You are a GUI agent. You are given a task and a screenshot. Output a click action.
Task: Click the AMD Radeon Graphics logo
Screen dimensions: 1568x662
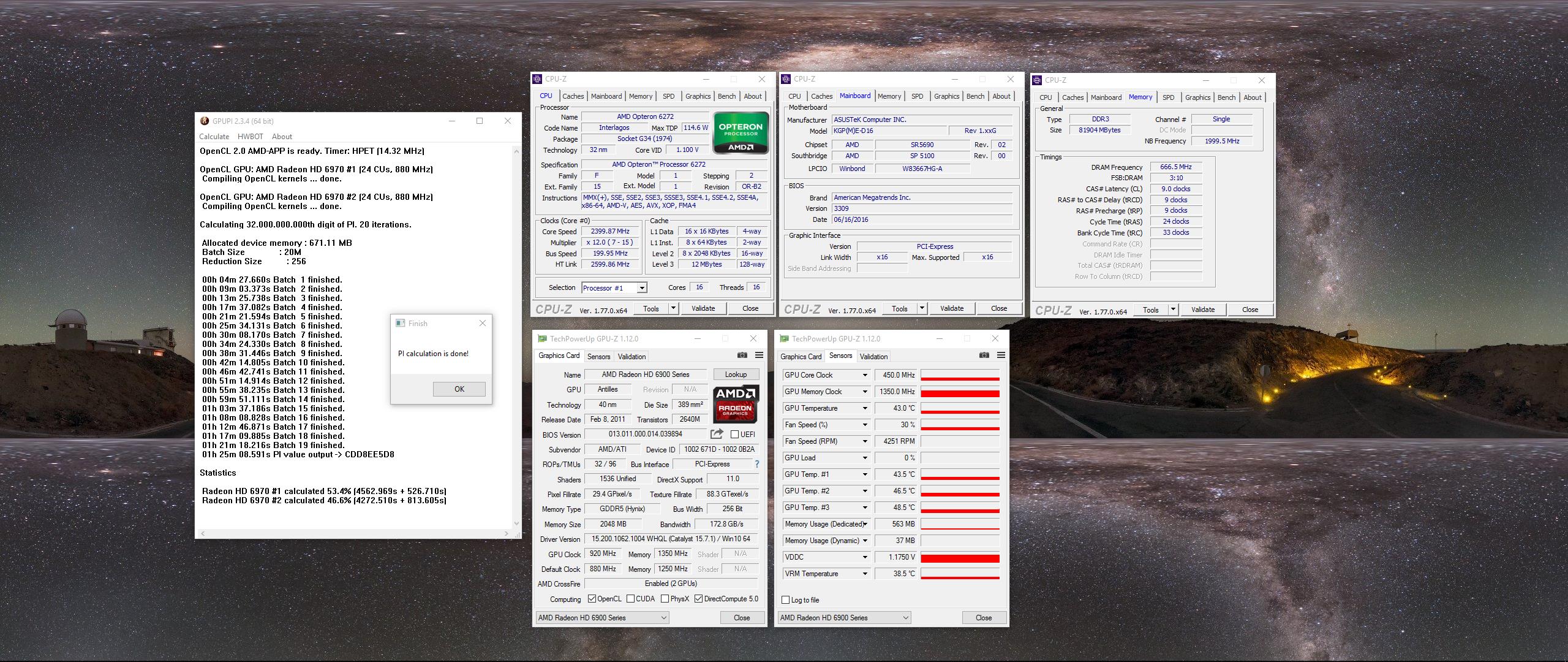tap(735, 404)
